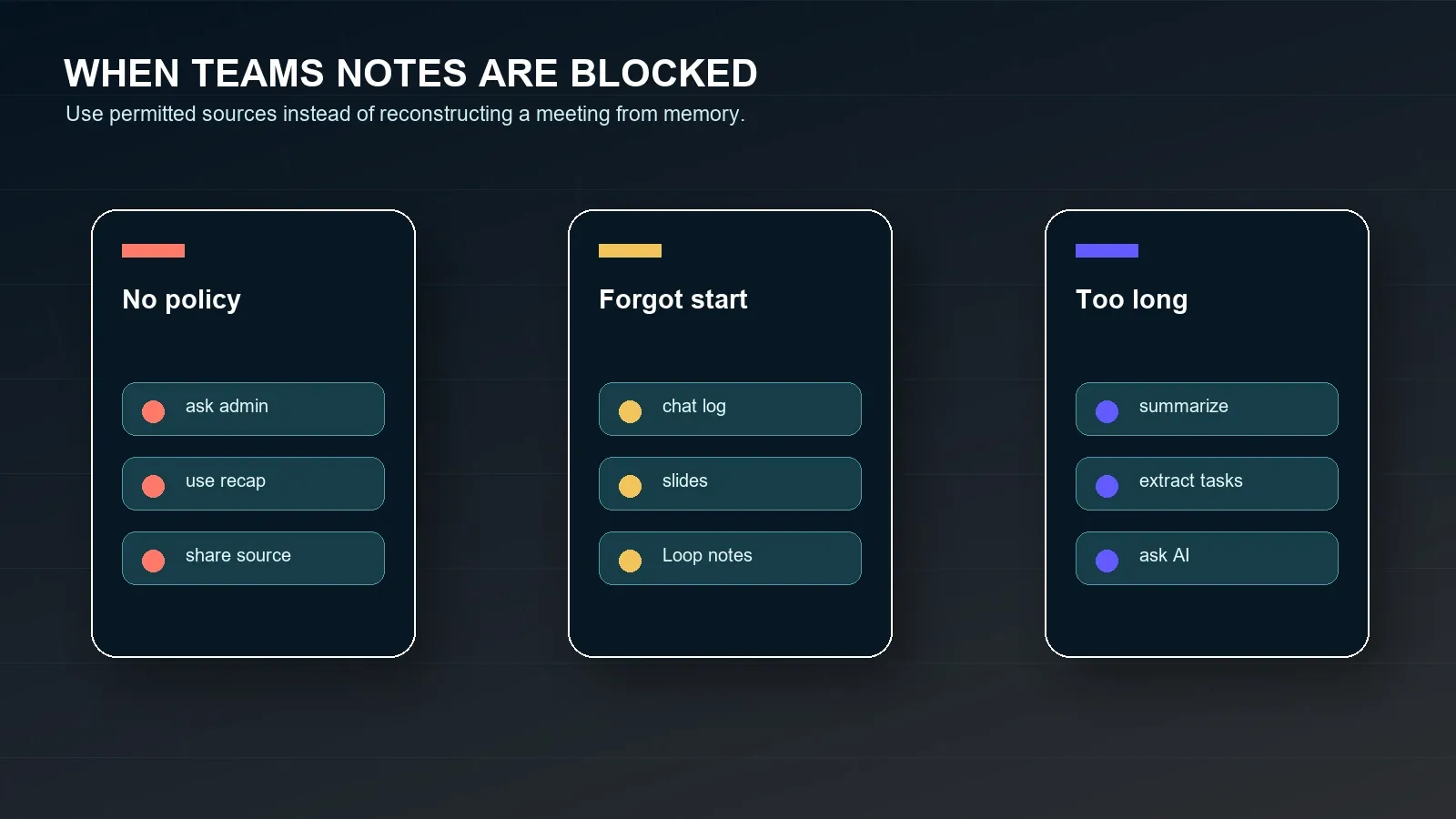1456x819 pixels.
Task: Pick the Loop notes pill
Action: click(730, 558)
